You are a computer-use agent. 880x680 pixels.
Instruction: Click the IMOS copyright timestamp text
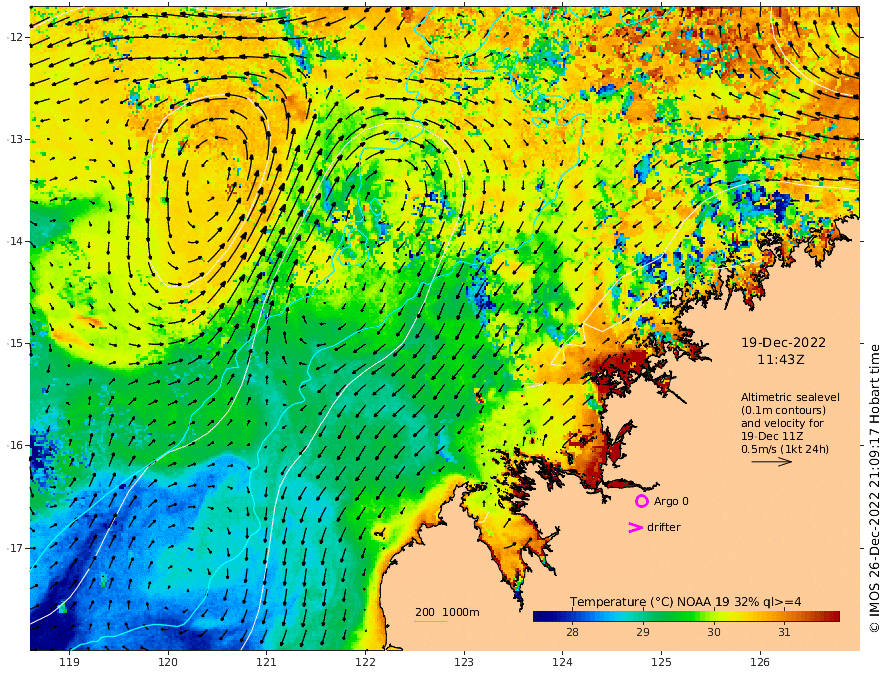(x=874, y=488)
